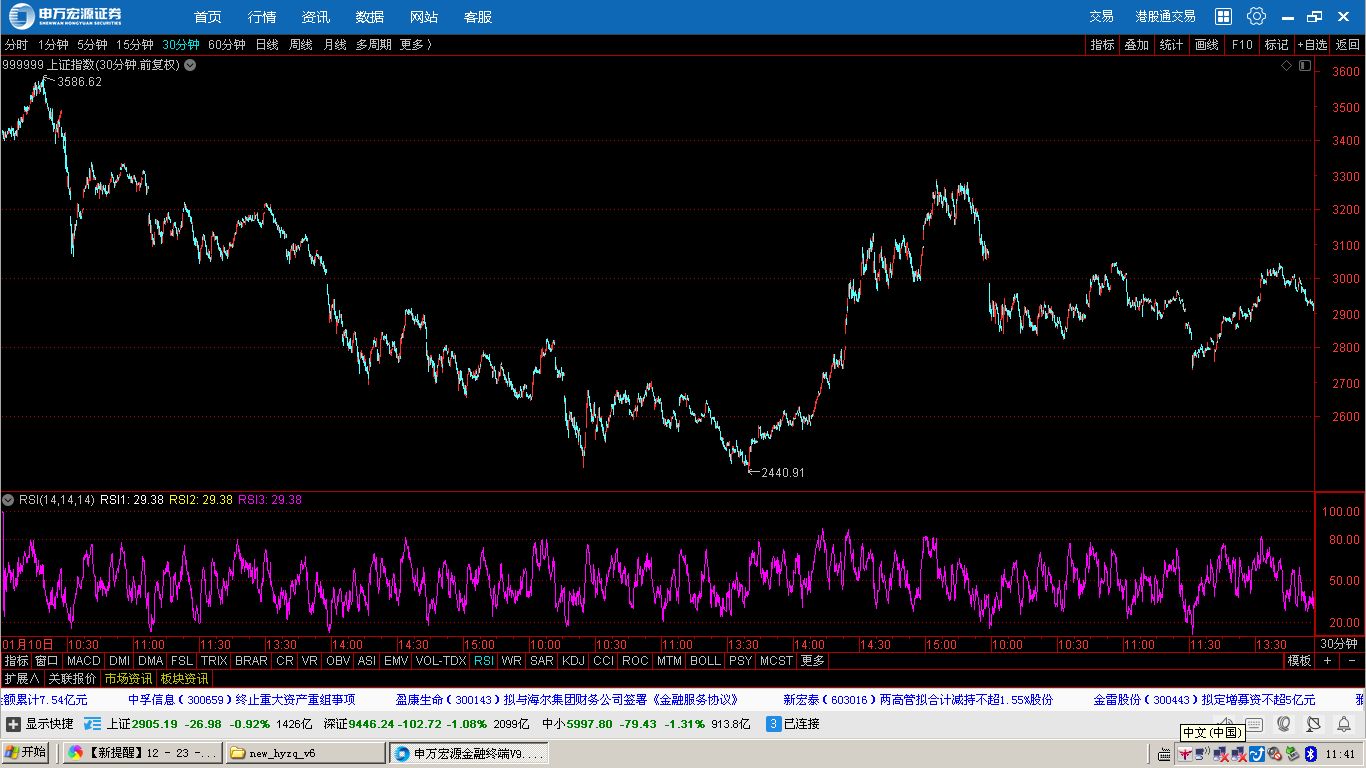Switch chart to 周线 weekly period
Viewport: 1366px width, 768px height.
click(x=301, y=45)
